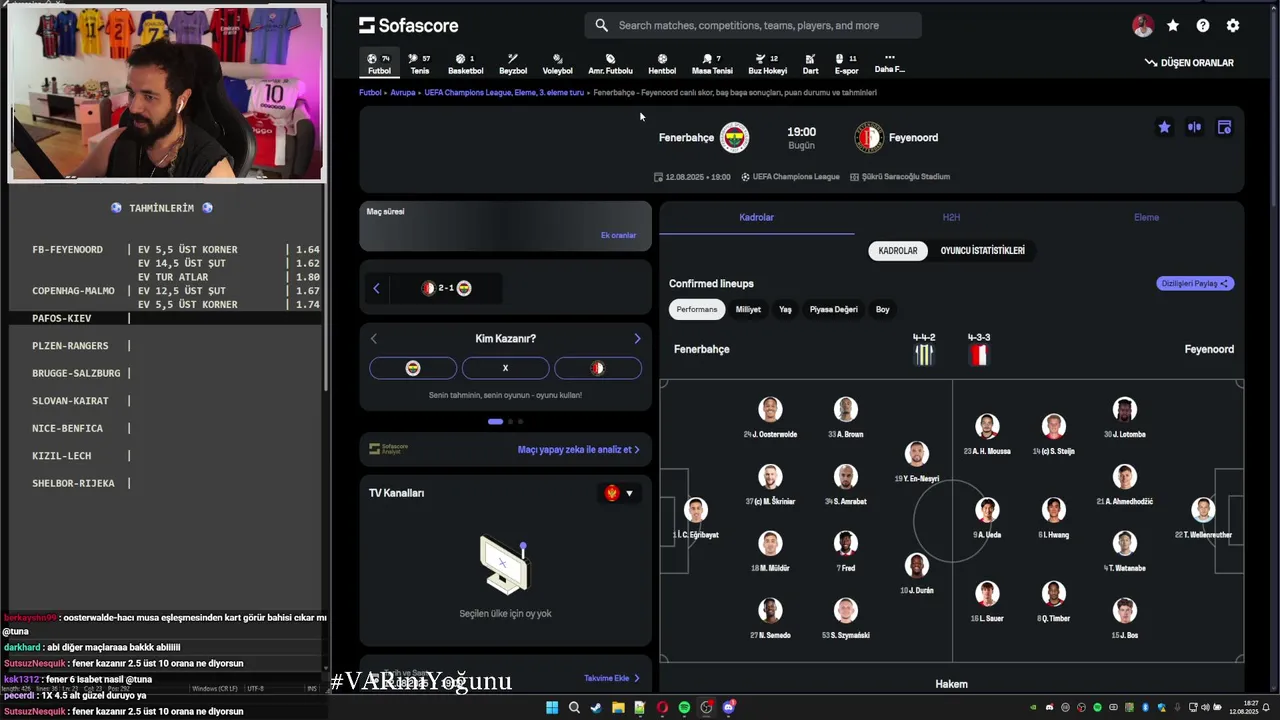Click the Sofascore logo
The width and height of the screenshot is (1280, 720).
click(x=408, y=25)
